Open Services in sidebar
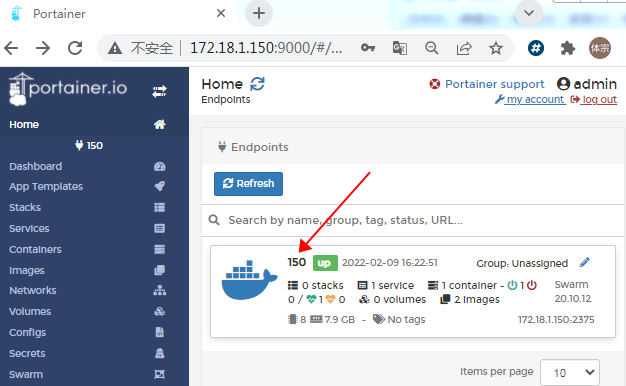Image resolution: width=626 pixels, height=386 pixels. pyautogui.click(x=29, y=228)
